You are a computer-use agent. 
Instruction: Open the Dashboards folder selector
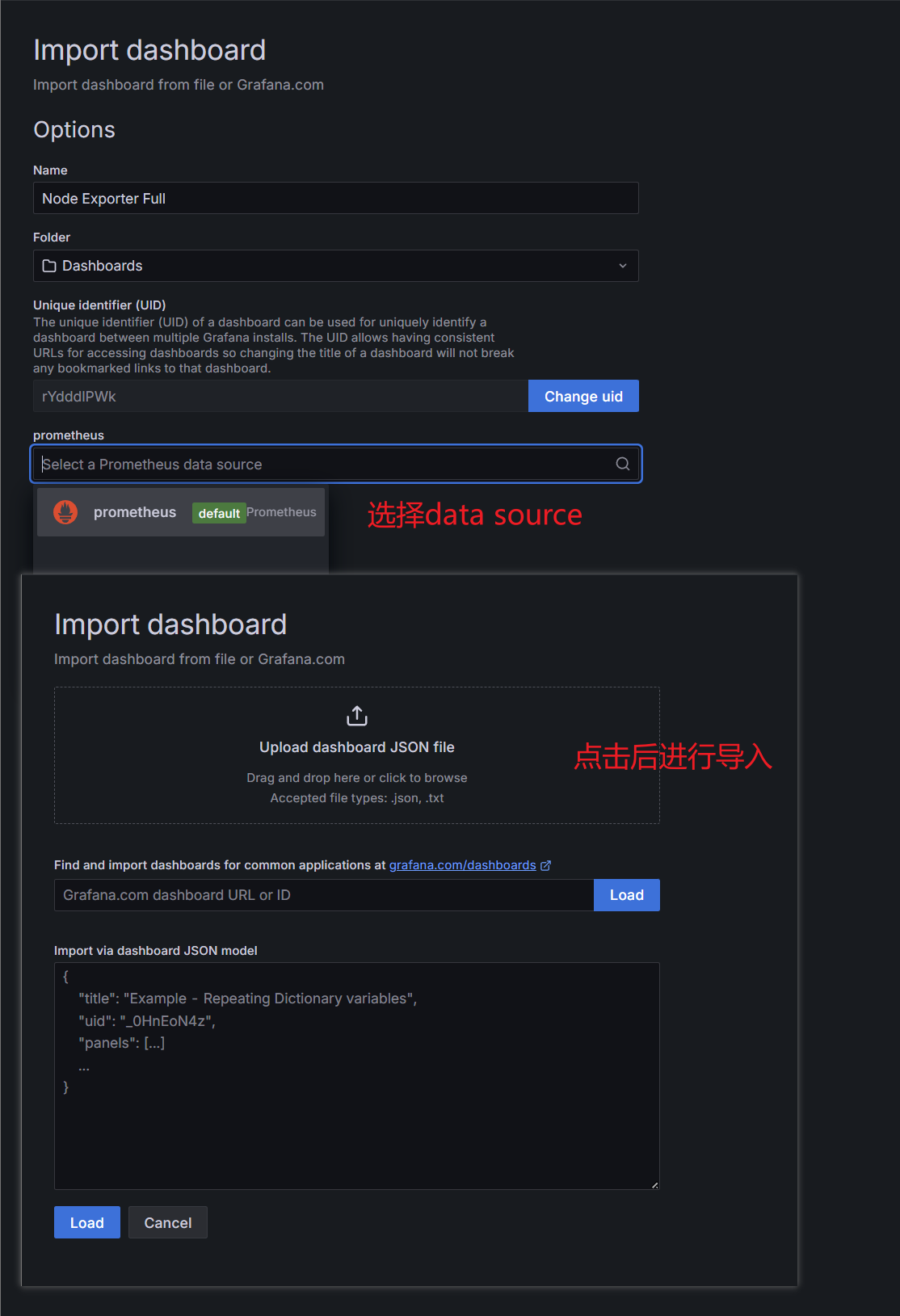336,266
